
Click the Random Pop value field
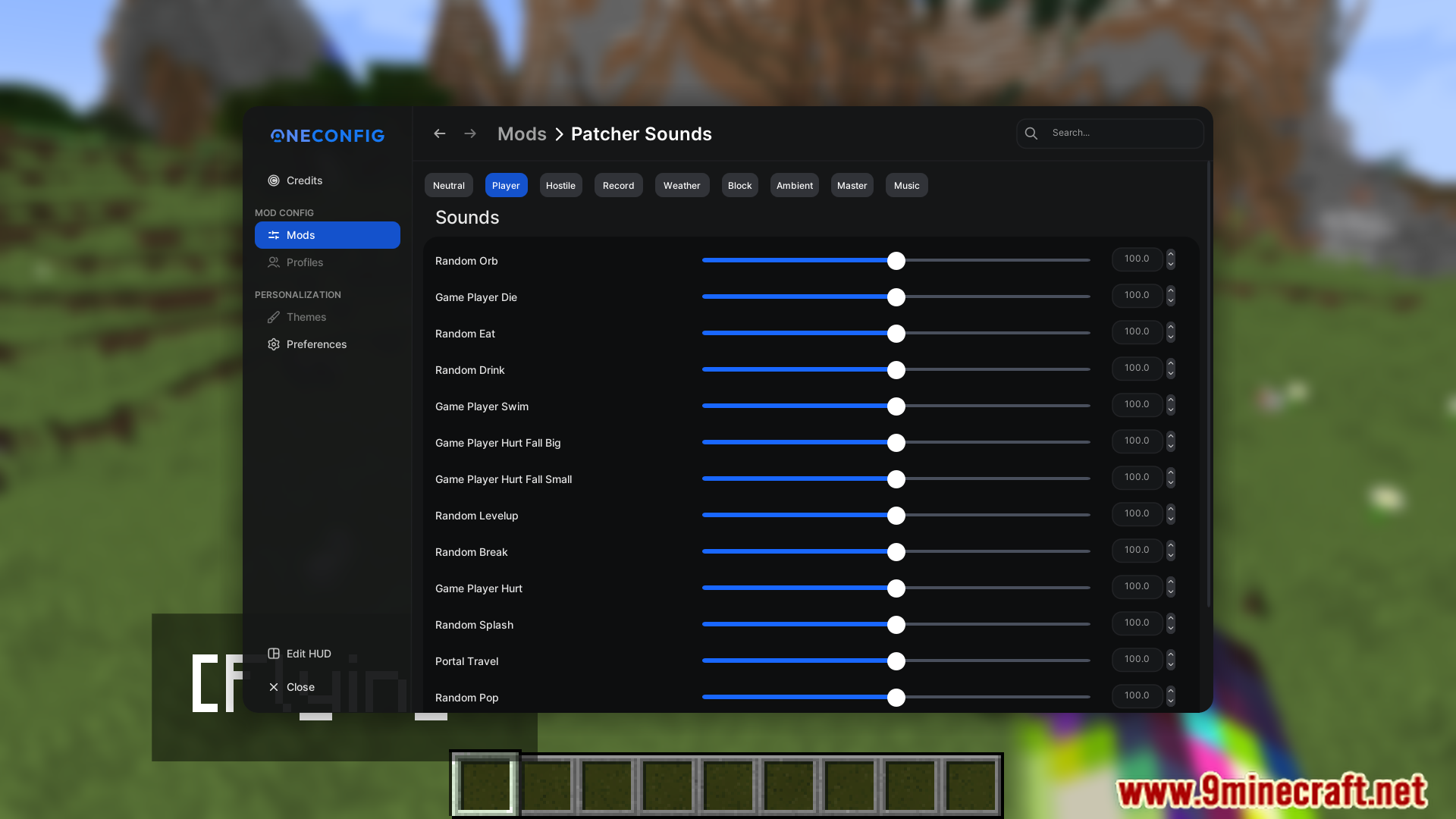click(x=1137, y=696)
